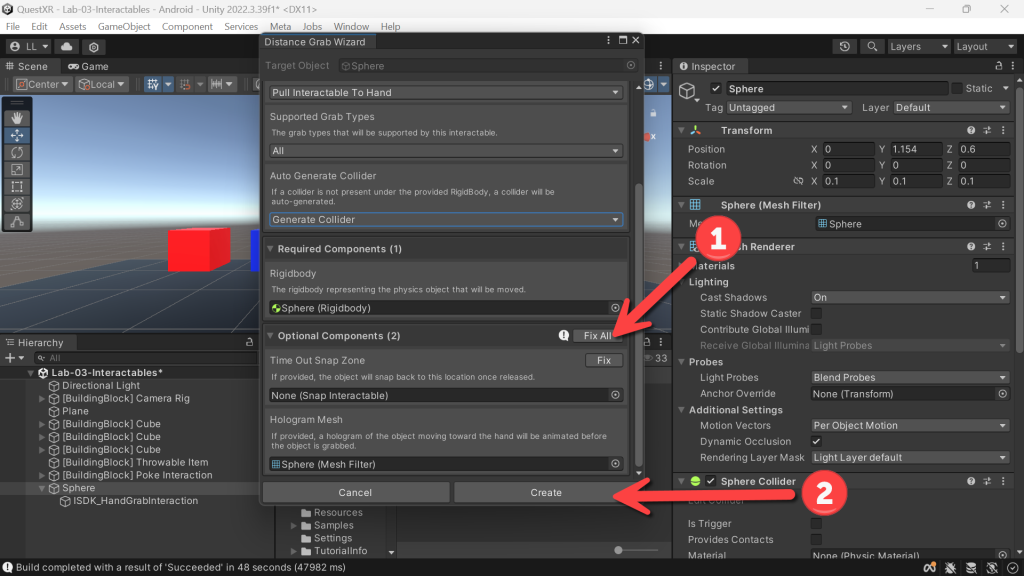Open the Layers dropdown
This screenshot has width=1024, height=576.
918,47
